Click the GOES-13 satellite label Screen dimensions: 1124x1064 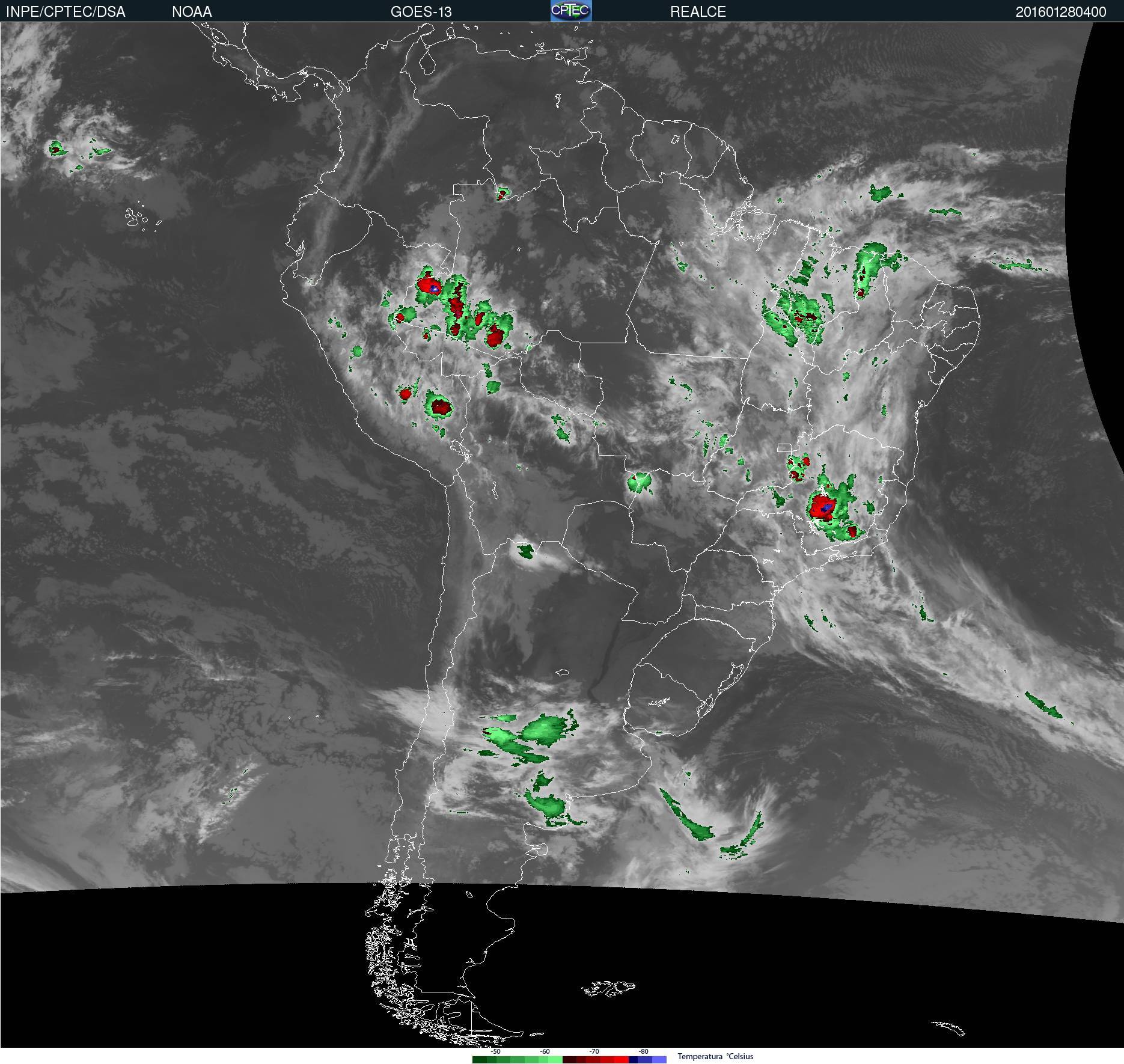click(421, 11)
